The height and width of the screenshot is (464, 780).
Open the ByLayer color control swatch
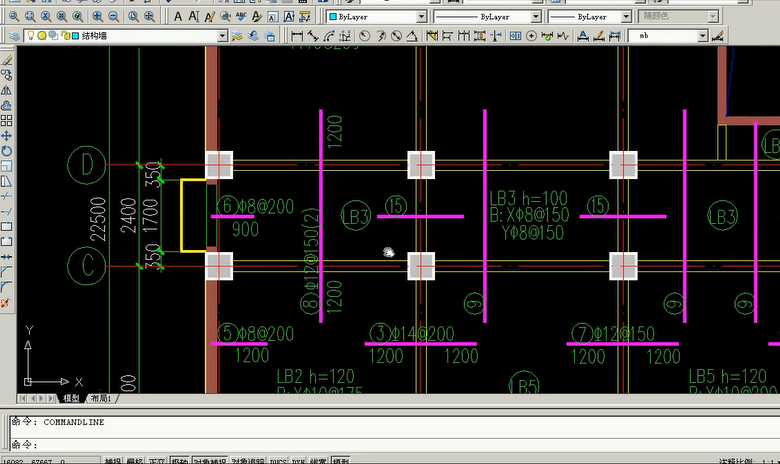click(x=333, y=17)
